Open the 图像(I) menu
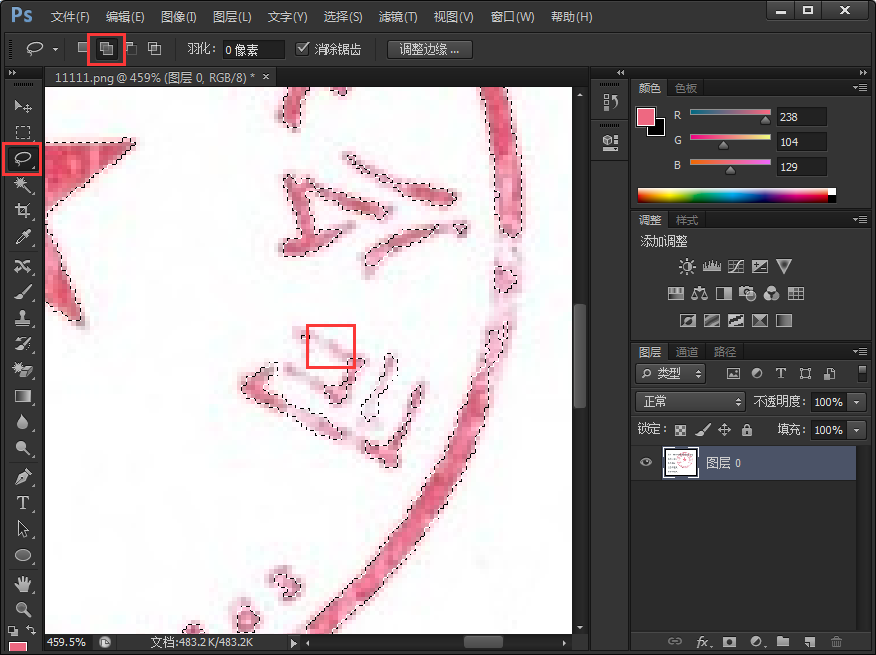Screen dimensions: 876x655 click(x=178, y=17)
